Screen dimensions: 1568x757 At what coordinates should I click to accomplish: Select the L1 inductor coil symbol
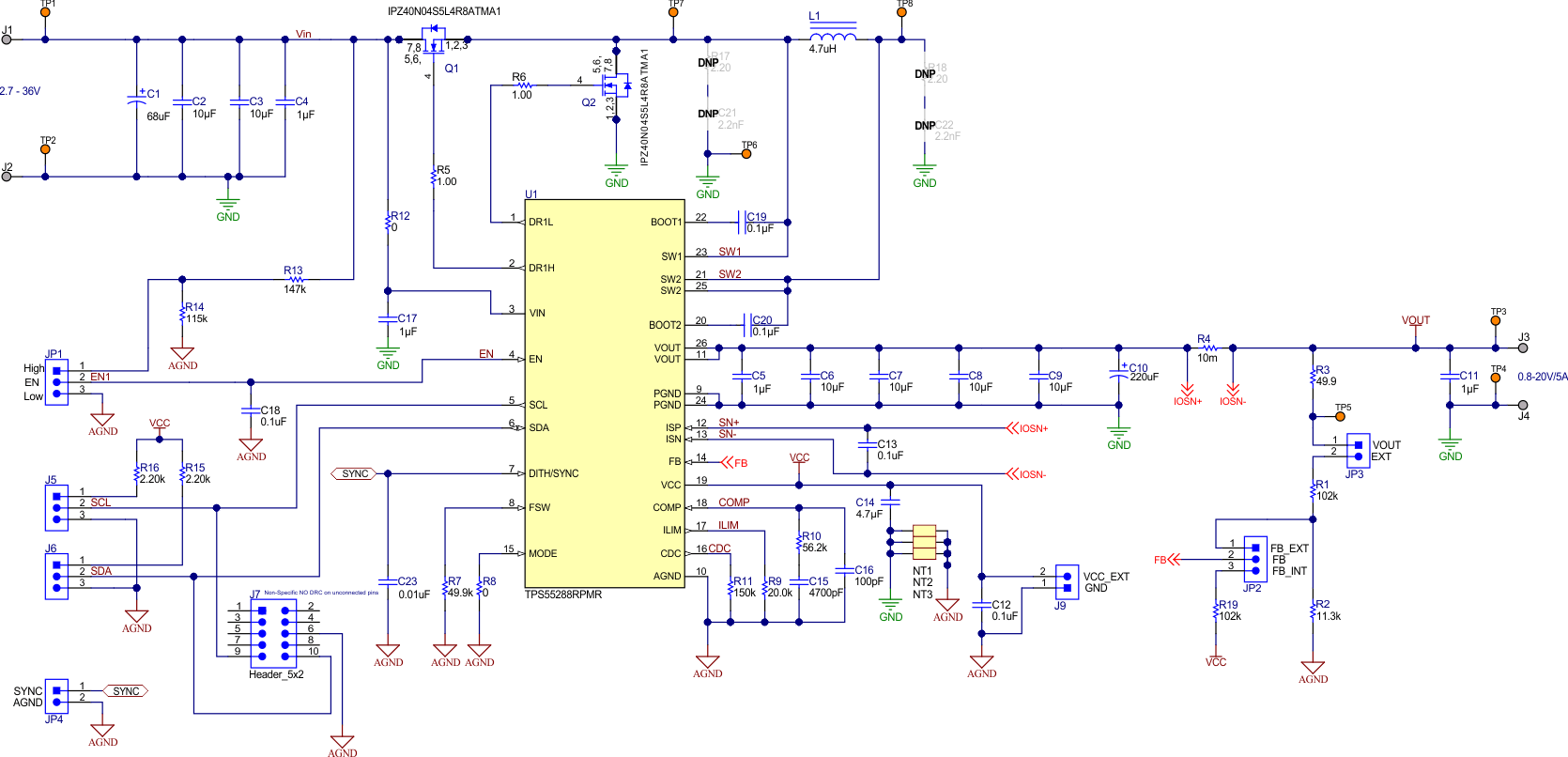pyautogui.click(x=832, y=37)
